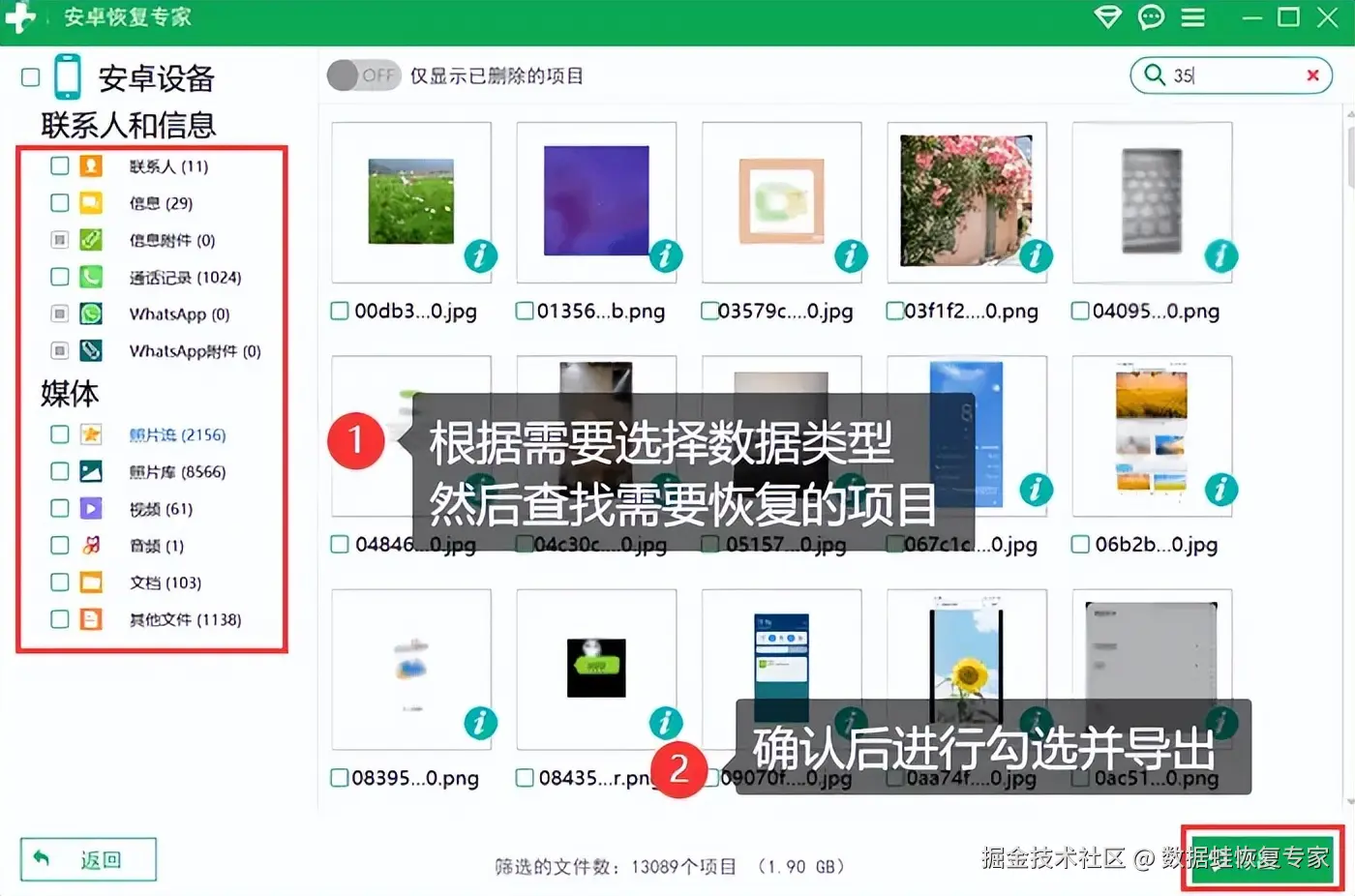Open the 信息 (29) category label
This screenshot has width=1355, height=896.
(161, 203)
